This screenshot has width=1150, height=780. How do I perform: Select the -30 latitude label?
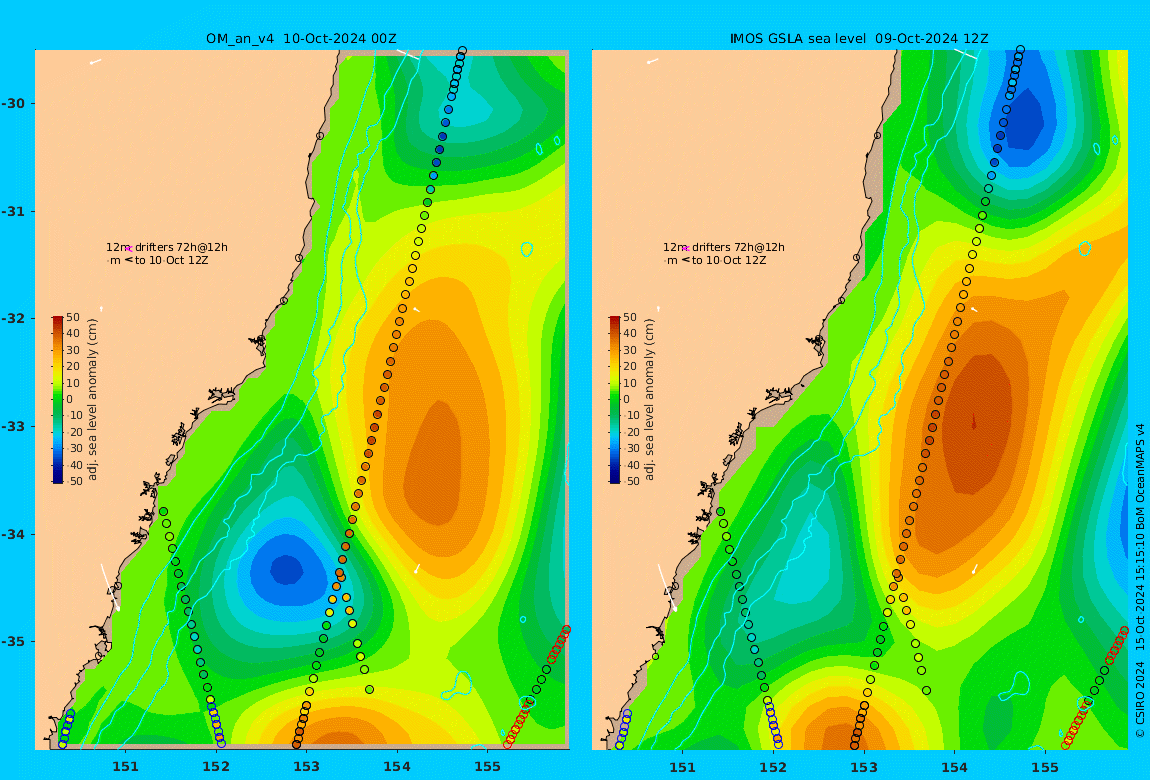click(13, 103)
